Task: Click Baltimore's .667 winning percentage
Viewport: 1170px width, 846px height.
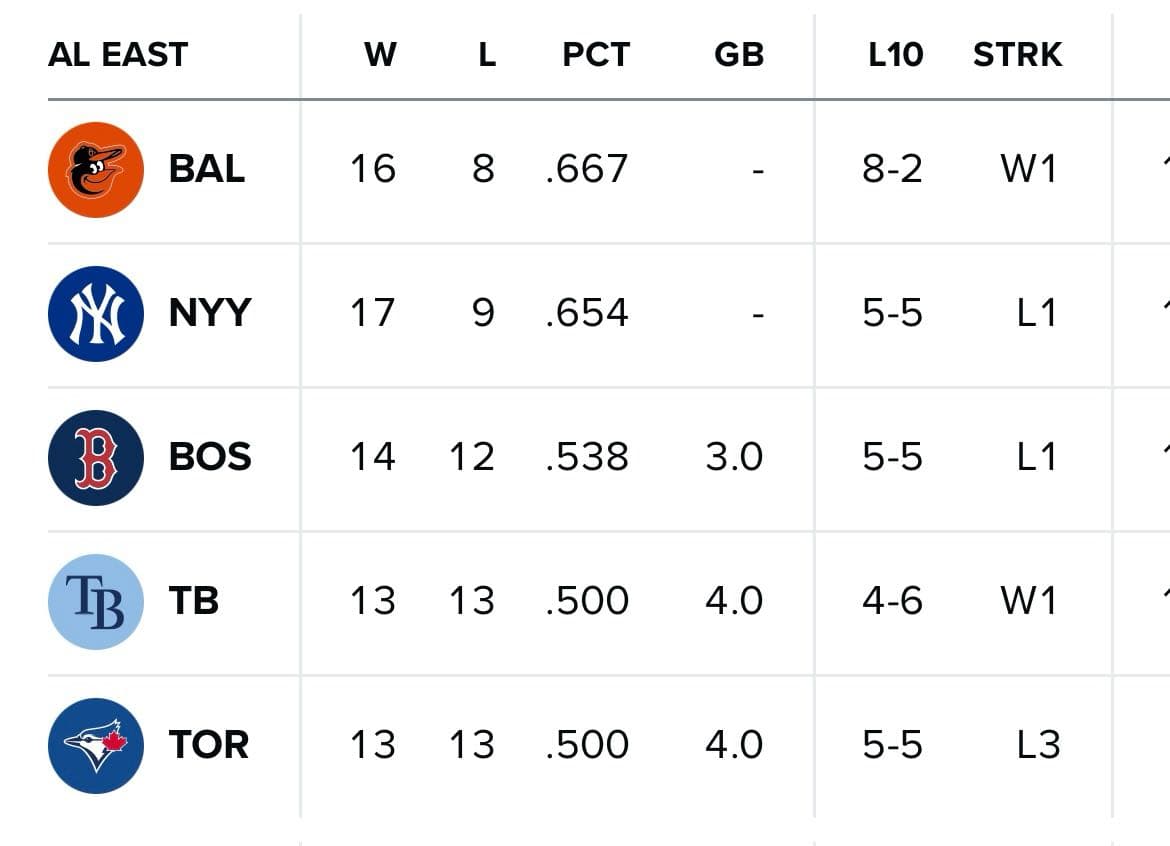Action: (x=587, y=170)
